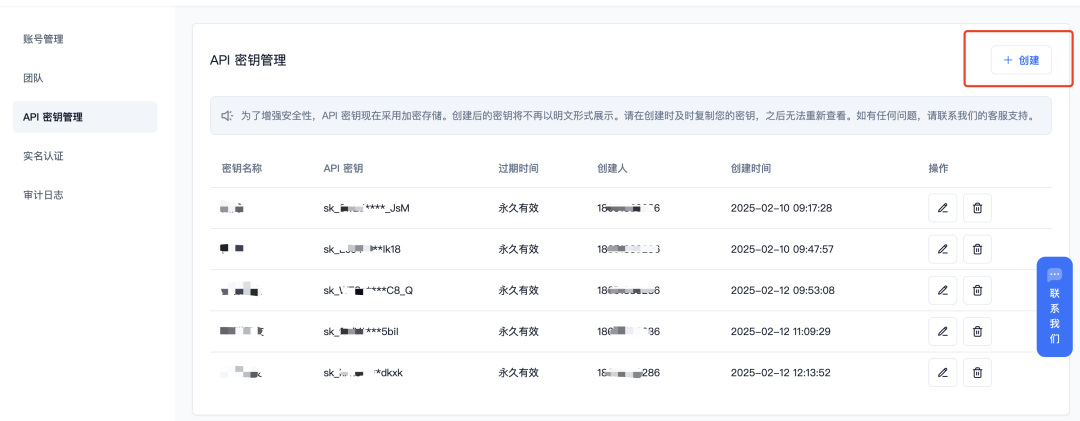Click the date 2025-02-10 09:47:57
Image resolution: width=1080 pixels, height=421 pixels.
tap(782, 249)
